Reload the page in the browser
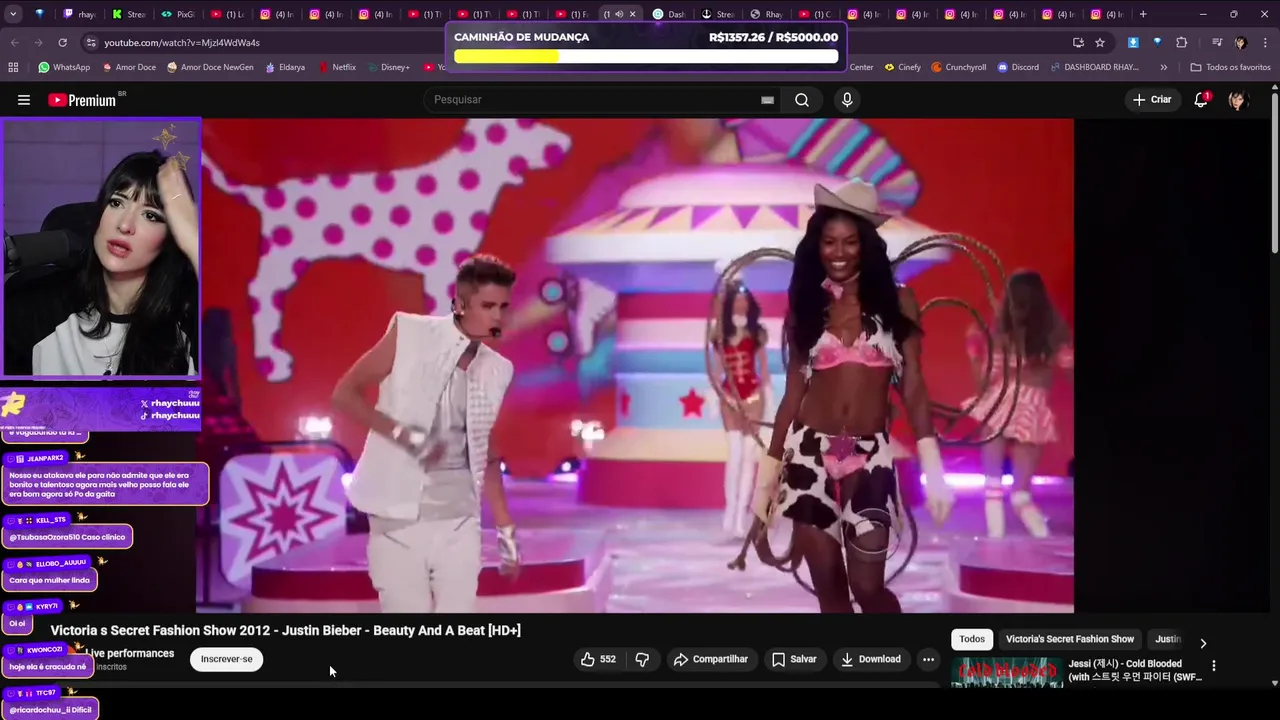 (62, 42)
